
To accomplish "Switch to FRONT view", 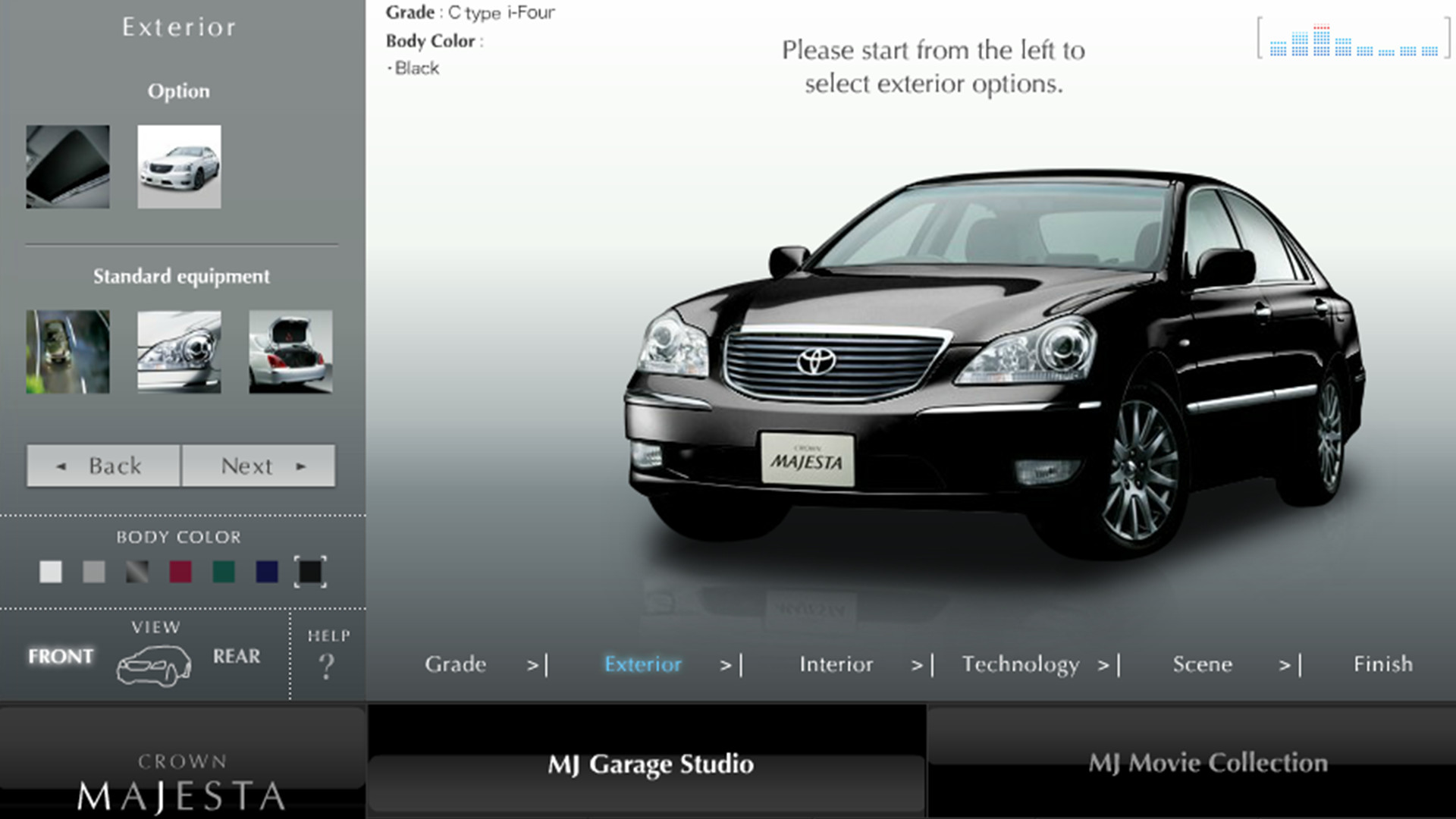I will [x=61, y=656].
